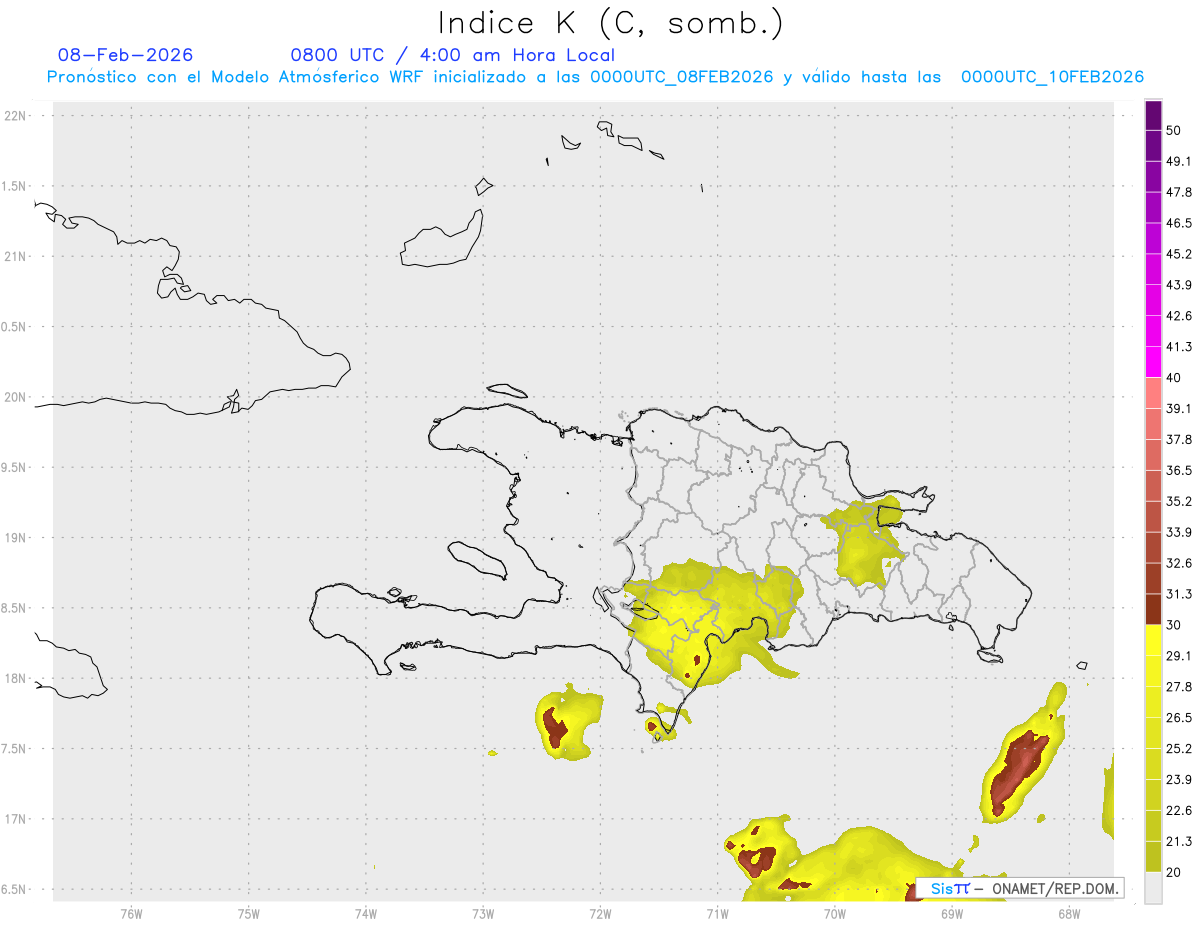Click the dark brown swatch between 30 and 31.3

pyautogui.click(x=1153, y=610)
